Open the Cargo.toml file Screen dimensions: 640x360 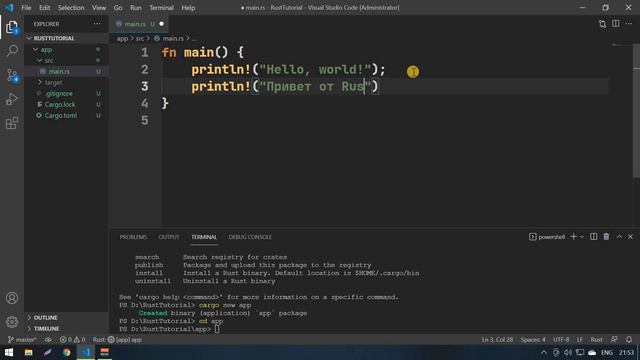[67, 116]
